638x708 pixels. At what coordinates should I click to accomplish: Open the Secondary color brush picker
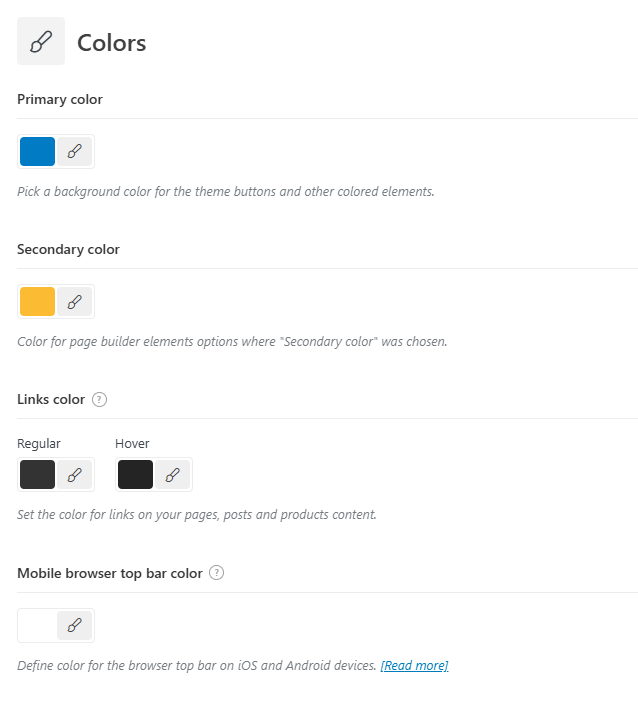click(x=75, y=301)
